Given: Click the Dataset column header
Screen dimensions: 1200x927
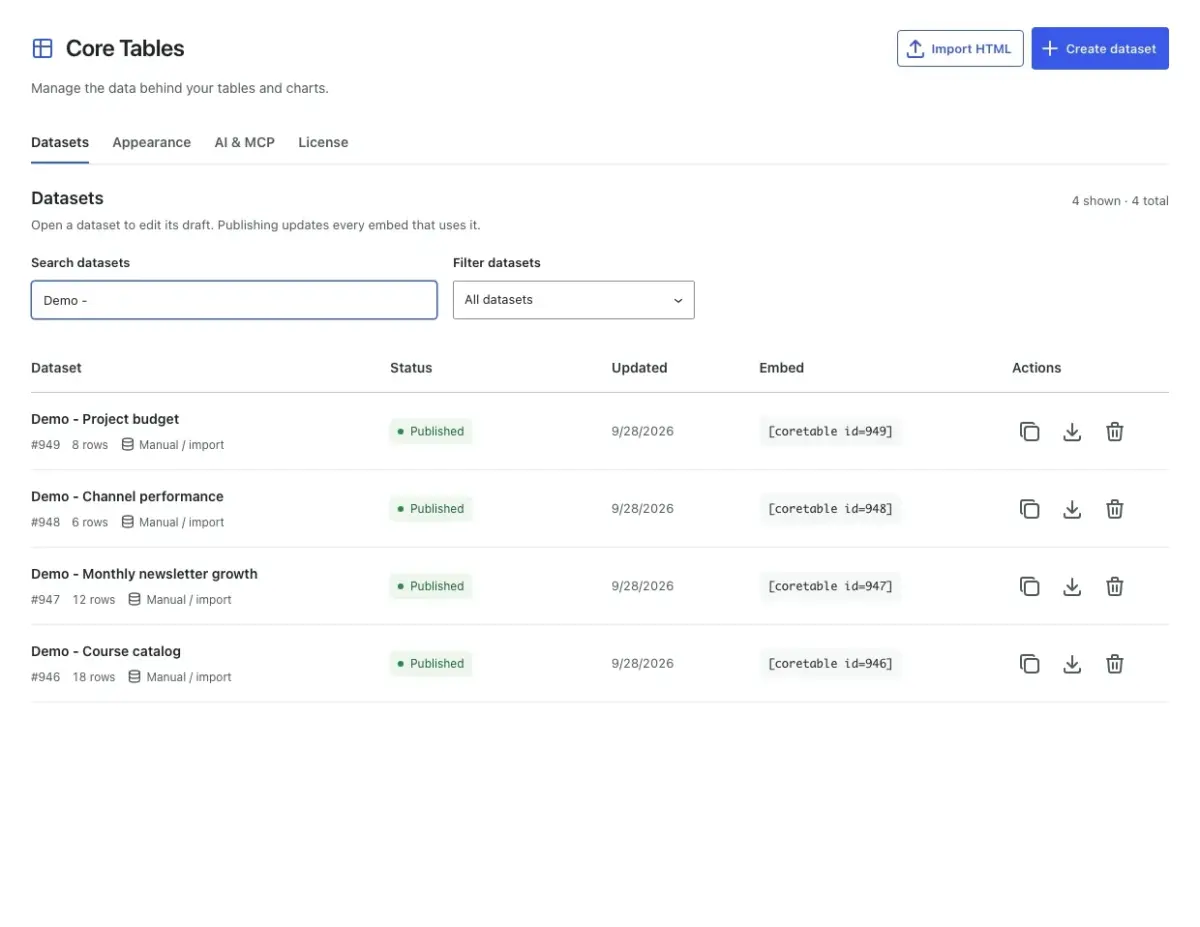Looking at the screenshot, I should coord(56,368).
